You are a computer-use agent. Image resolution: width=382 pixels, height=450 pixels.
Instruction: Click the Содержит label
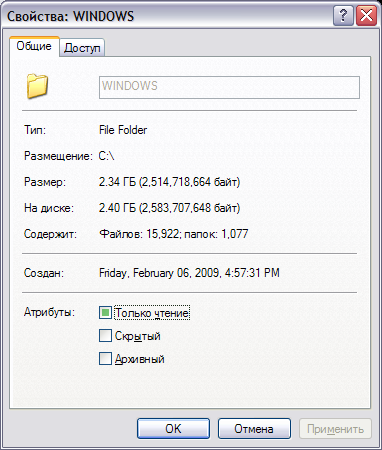pyautogui.click(x=50, y=234)
